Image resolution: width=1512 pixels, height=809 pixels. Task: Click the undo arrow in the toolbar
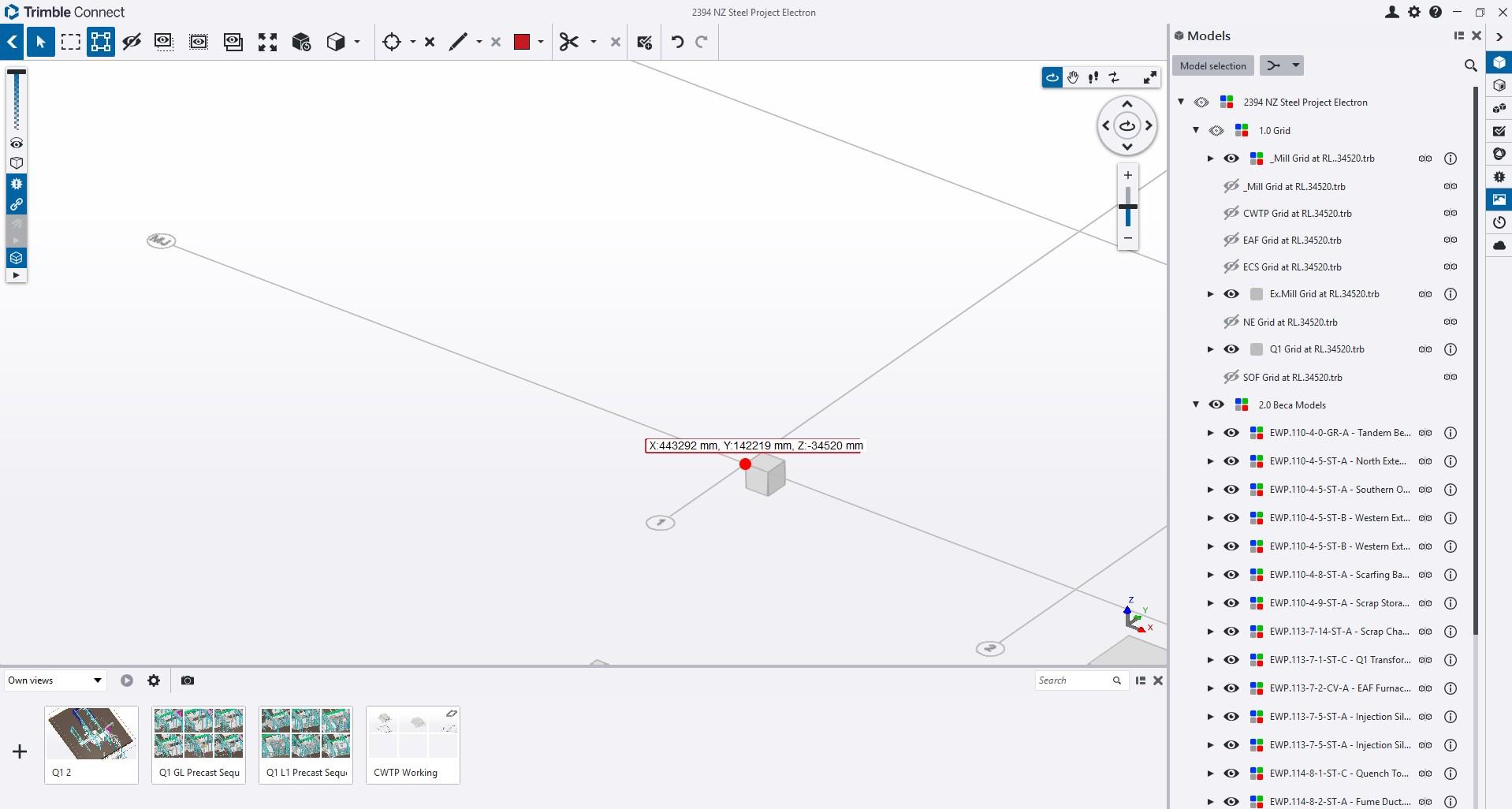[x=676, y=42]
